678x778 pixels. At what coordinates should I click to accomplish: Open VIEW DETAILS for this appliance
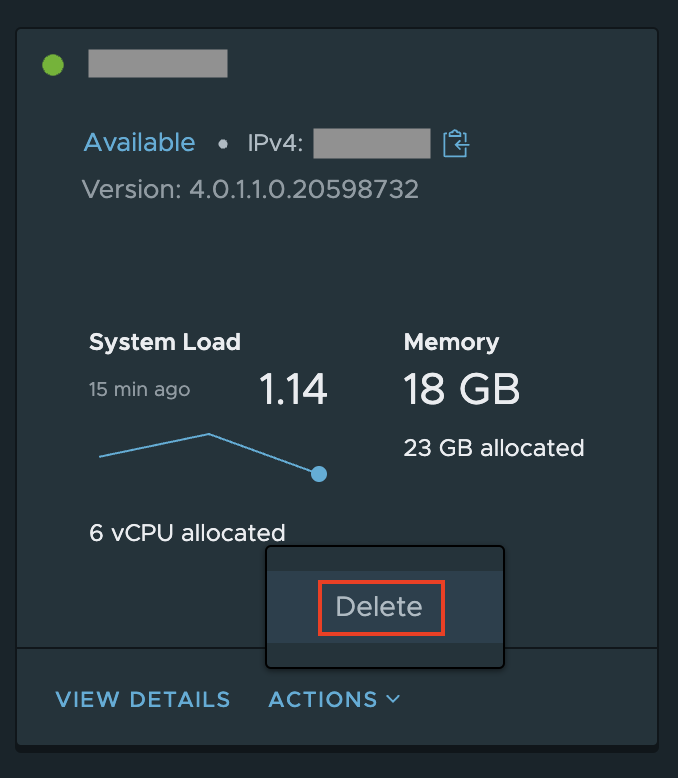click(x=143, y=699)
